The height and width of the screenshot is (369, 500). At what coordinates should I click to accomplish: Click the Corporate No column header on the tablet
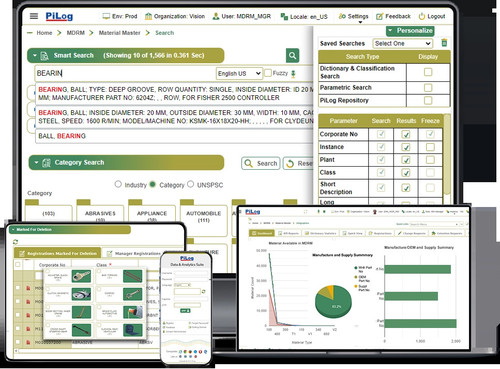52,265
